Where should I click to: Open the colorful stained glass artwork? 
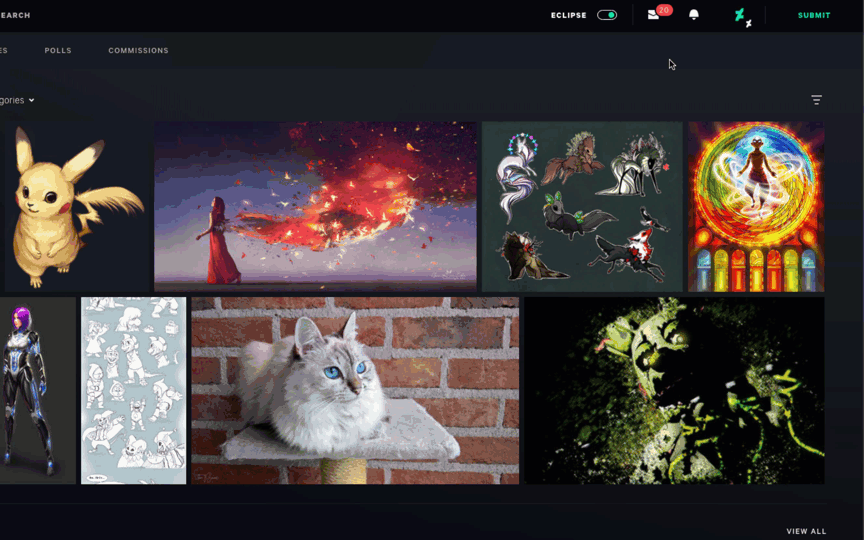[756, 207]
